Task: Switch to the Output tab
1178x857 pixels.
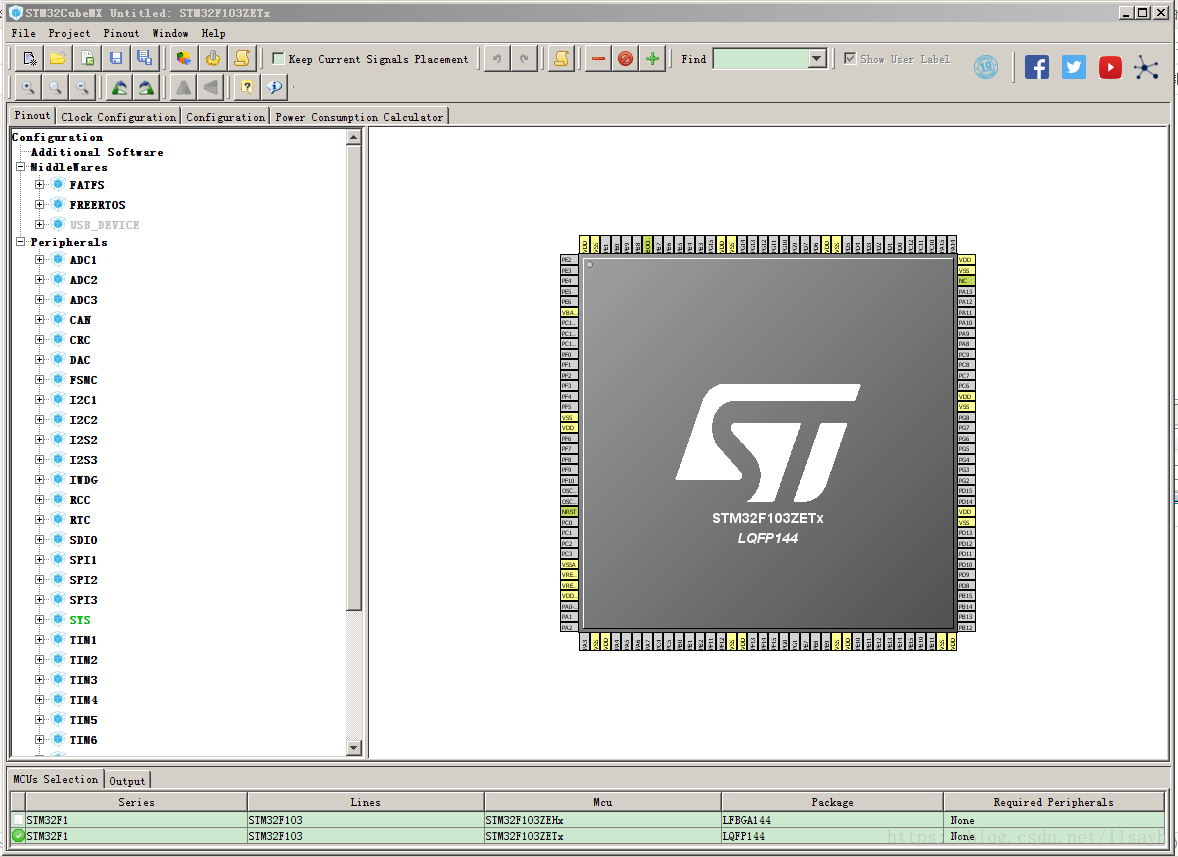Action: (127, 781)
